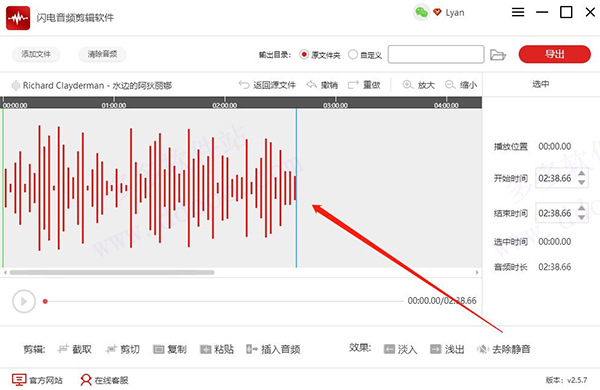Screen dimensions: 600x390
Task: Click the 添加文件 button
Action: click(x=36, y=54)
